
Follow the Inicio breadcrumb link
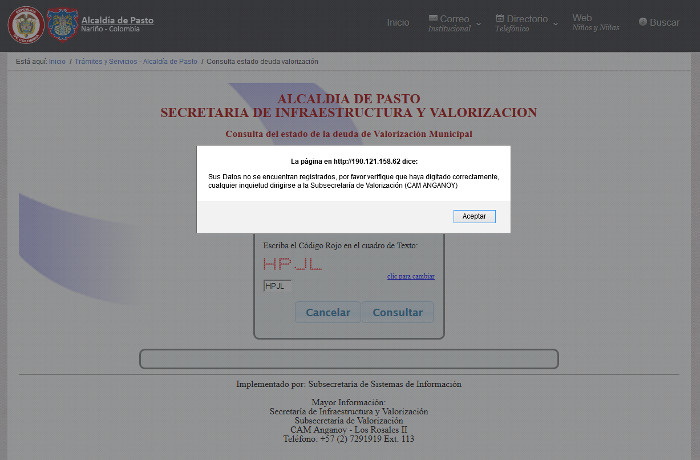[57, 62]
